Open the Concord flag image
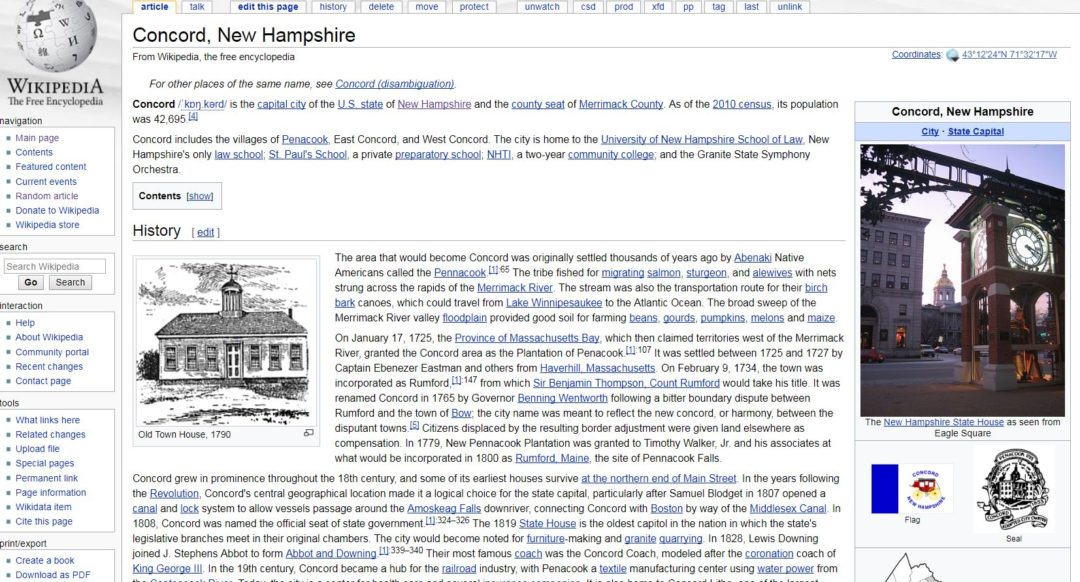Screen dimensions: 1080x582 click(x=912, y=488)
